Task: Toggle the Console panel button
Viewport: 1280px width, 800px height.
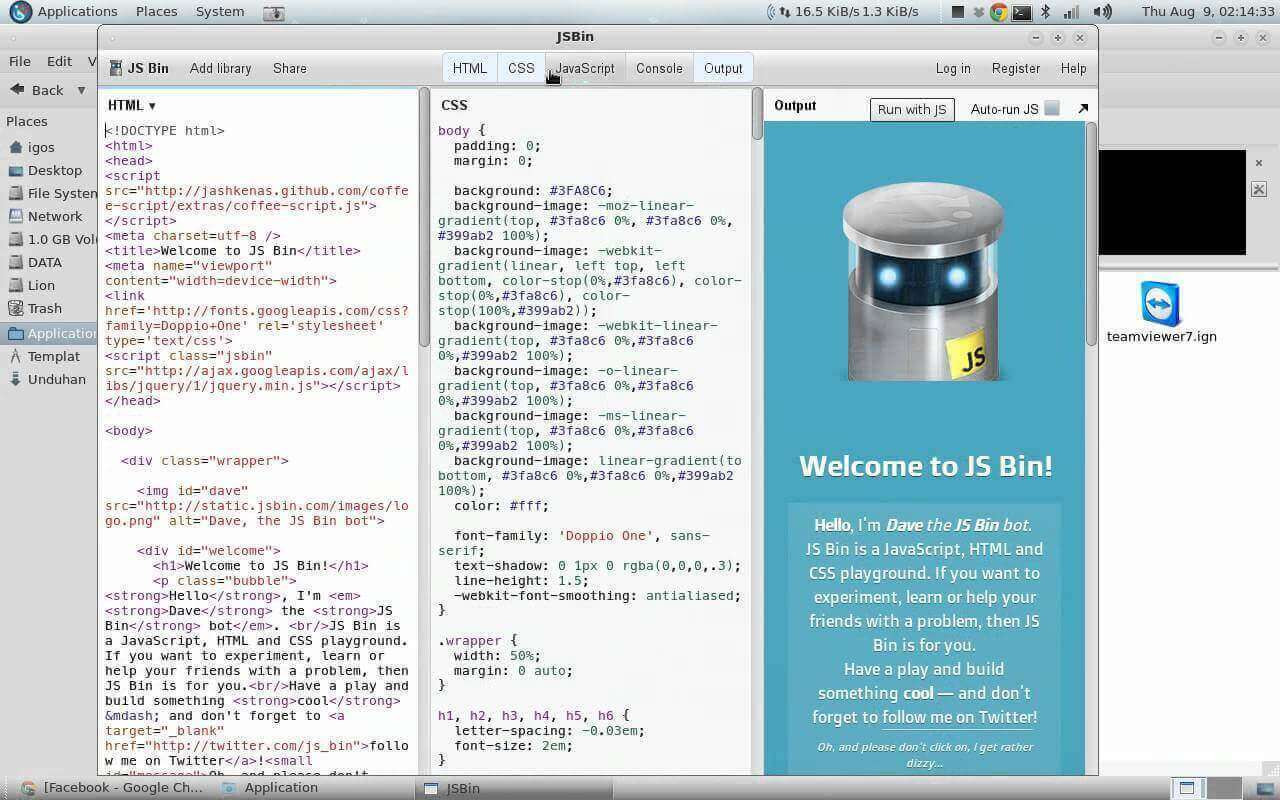Action: pyautogui.click(x=659, y=68)
